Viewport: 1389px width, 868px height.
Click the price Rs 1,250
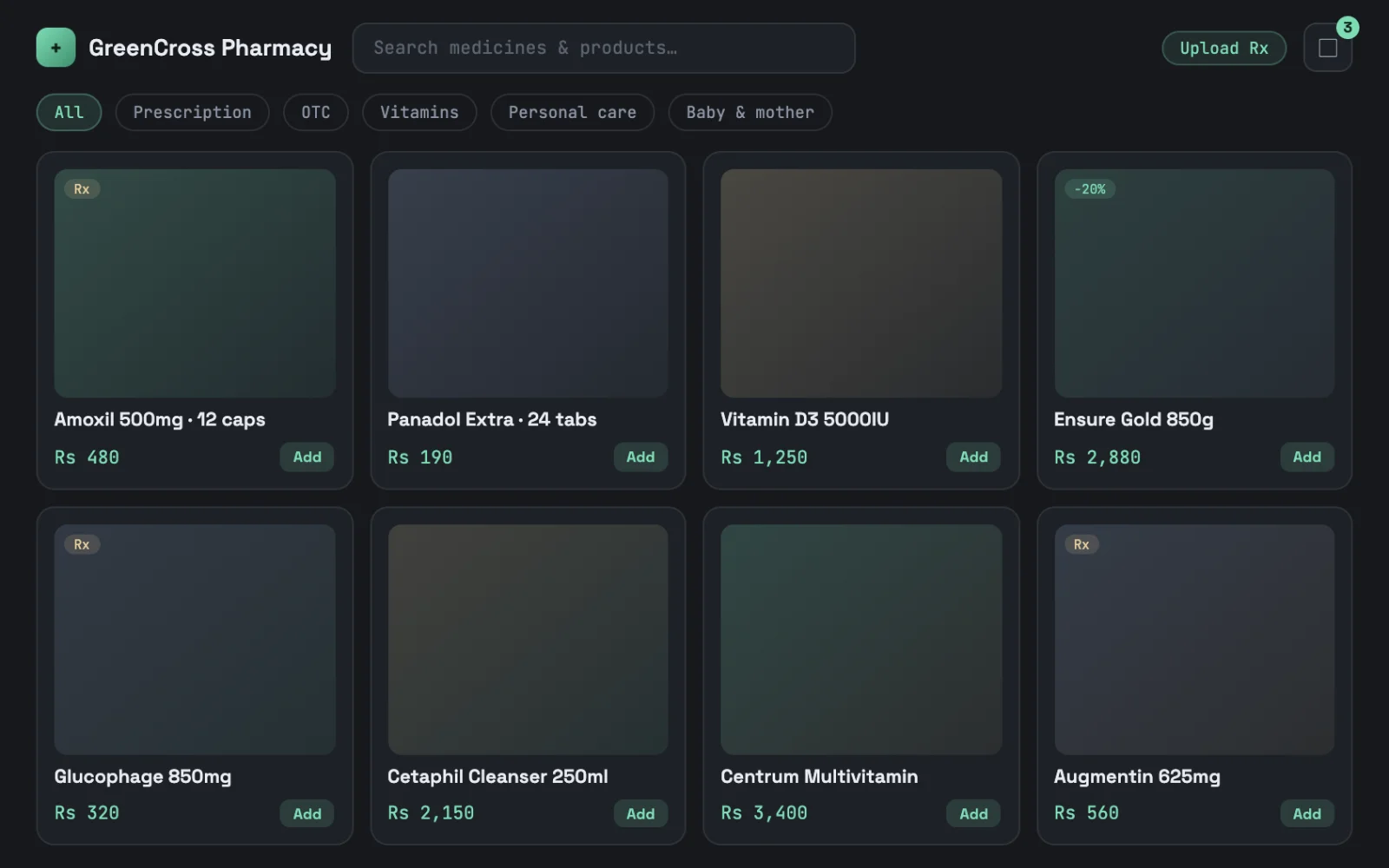pos(764,457)
